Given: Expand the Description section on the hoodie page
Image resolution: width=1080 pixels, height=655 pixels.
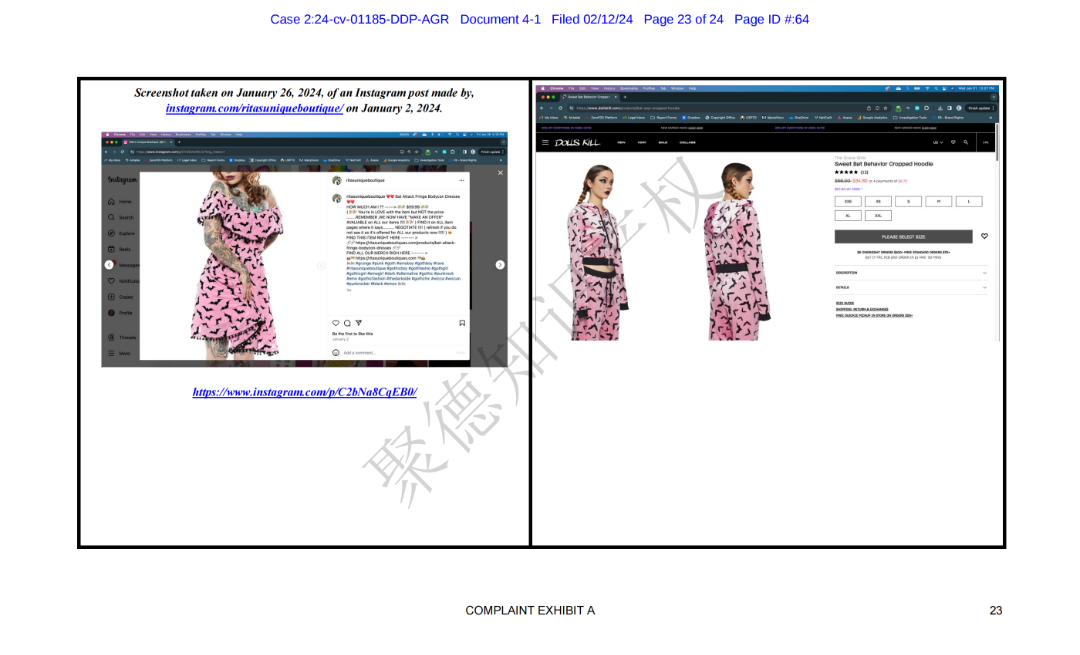Looking at the screenshot, I should pos(911,273).
